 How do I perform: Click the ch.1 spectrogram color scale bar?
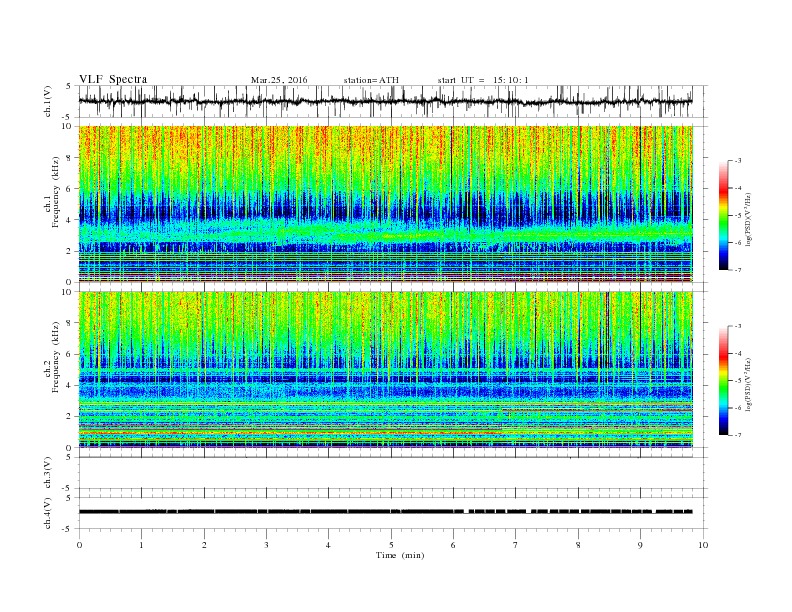point(723,216)
